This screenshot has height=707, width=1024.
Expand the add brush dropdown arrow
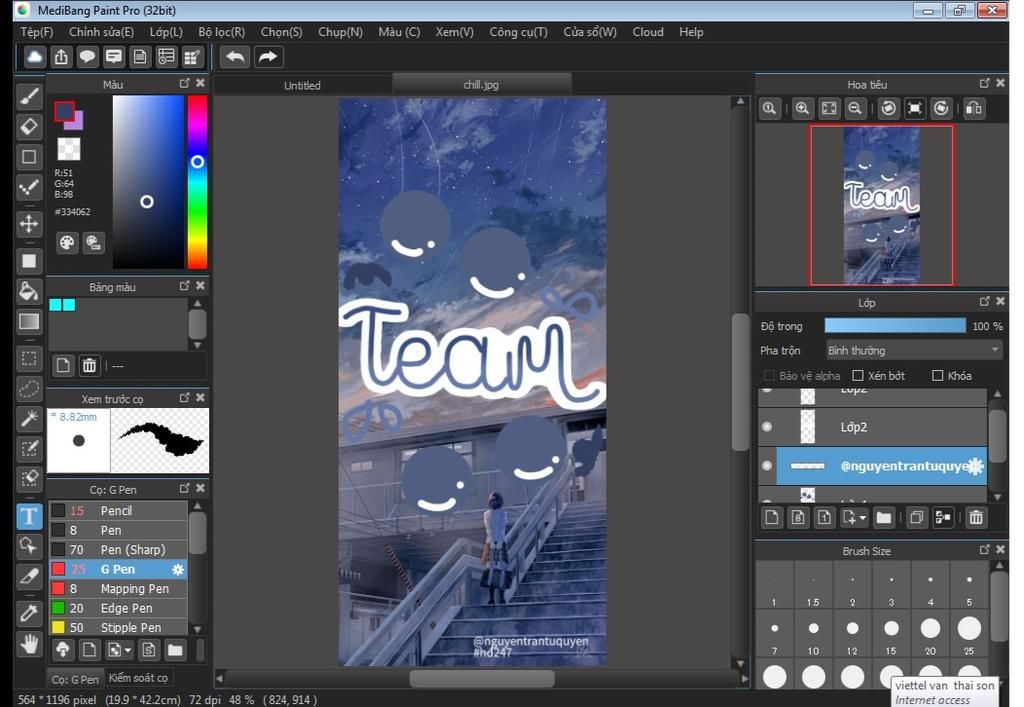tap(128, 650)
